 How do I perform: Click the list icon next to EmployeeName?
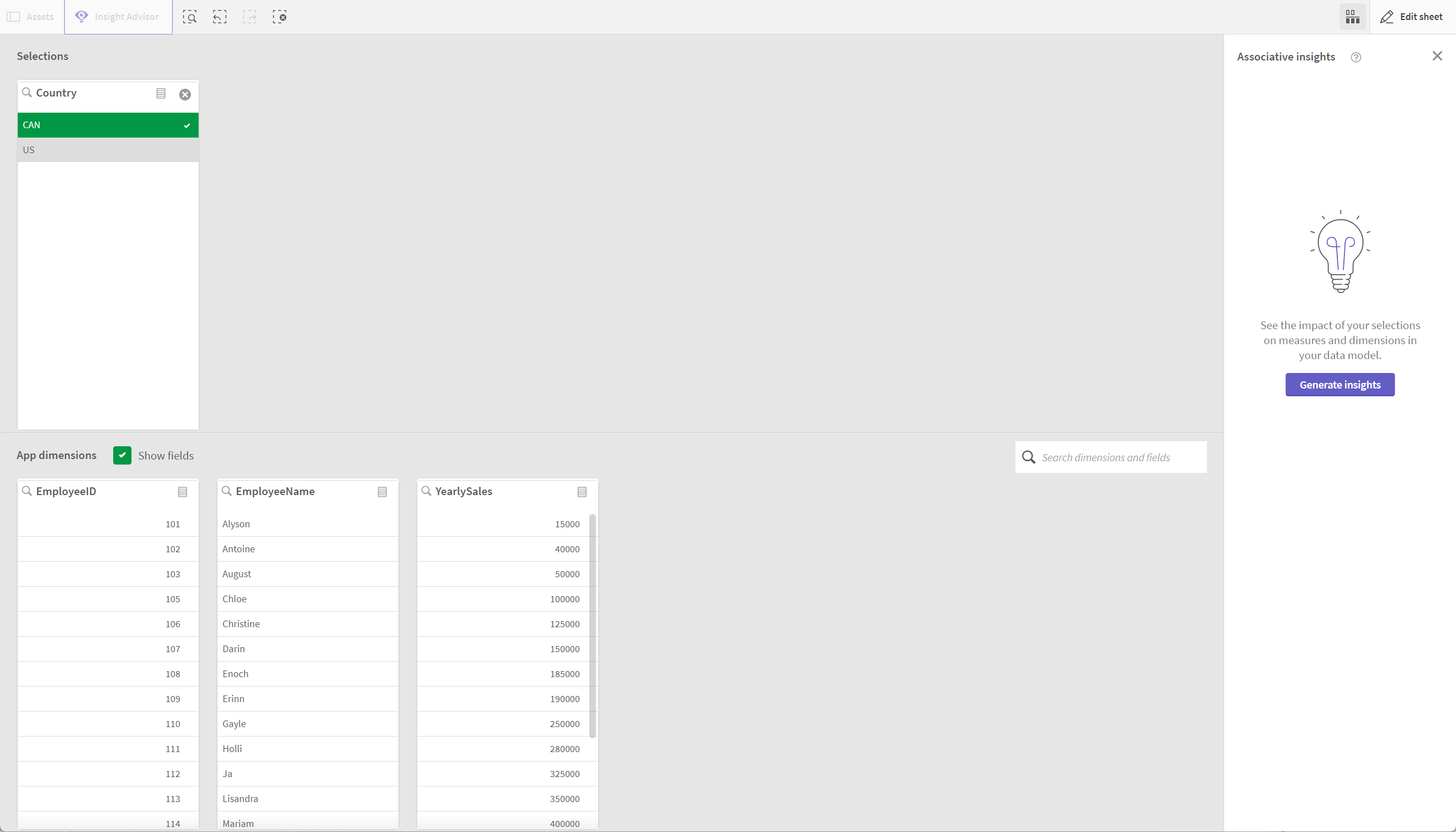tap(383, 491)
